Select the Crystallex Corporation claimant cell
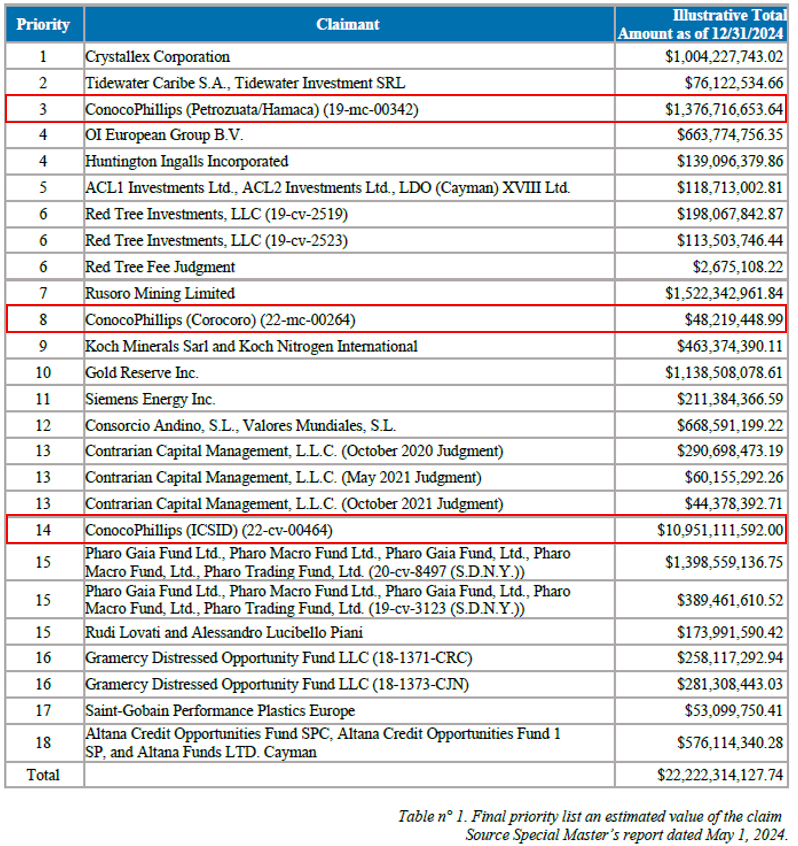The image size is (798, 846). [x=349, y=57]
